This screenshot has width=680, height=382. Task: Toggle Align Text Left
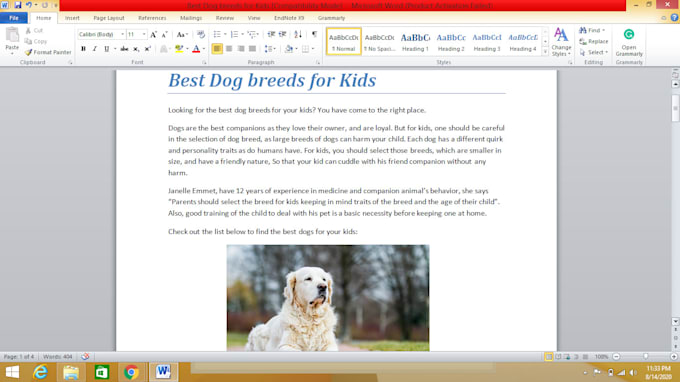[217, 49]
